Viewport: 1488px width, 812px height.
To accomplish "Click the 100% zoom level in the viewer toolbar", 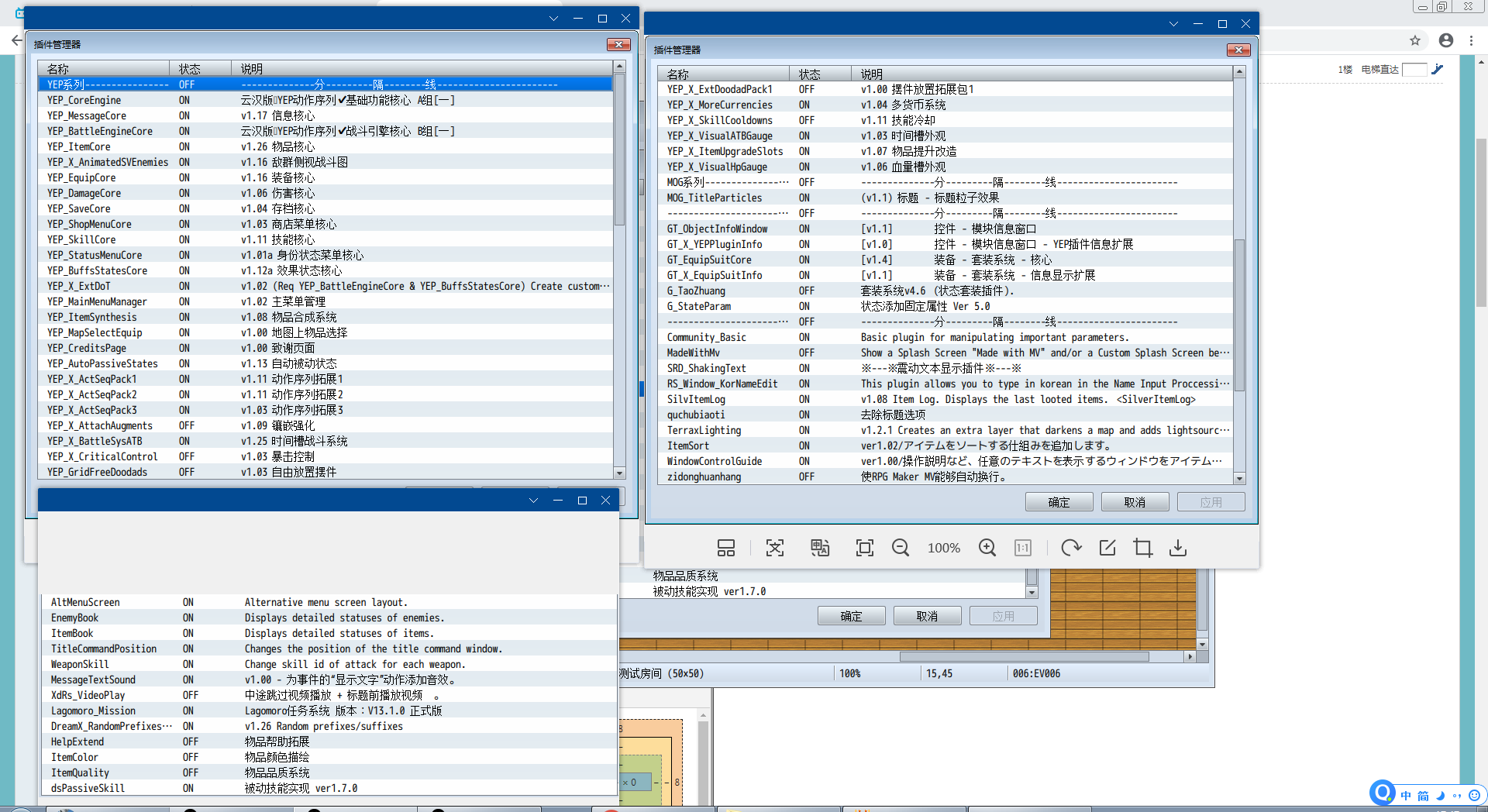I will pyautogui.click(x=944, y=548).
